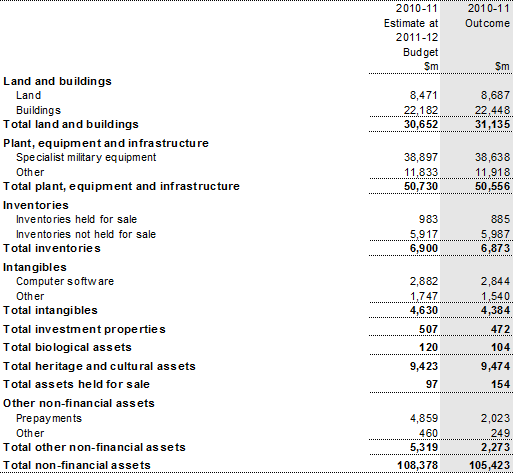Viewport: 513px width, 473px height.
Task: Select the intangibles other value 1,747
Action: [424, 296]
